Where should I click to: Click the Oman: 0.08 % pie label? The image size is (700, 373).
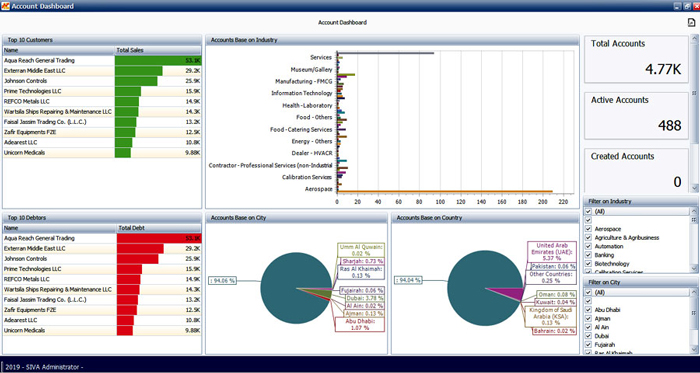pyautogui.click(x=556, y=294)
